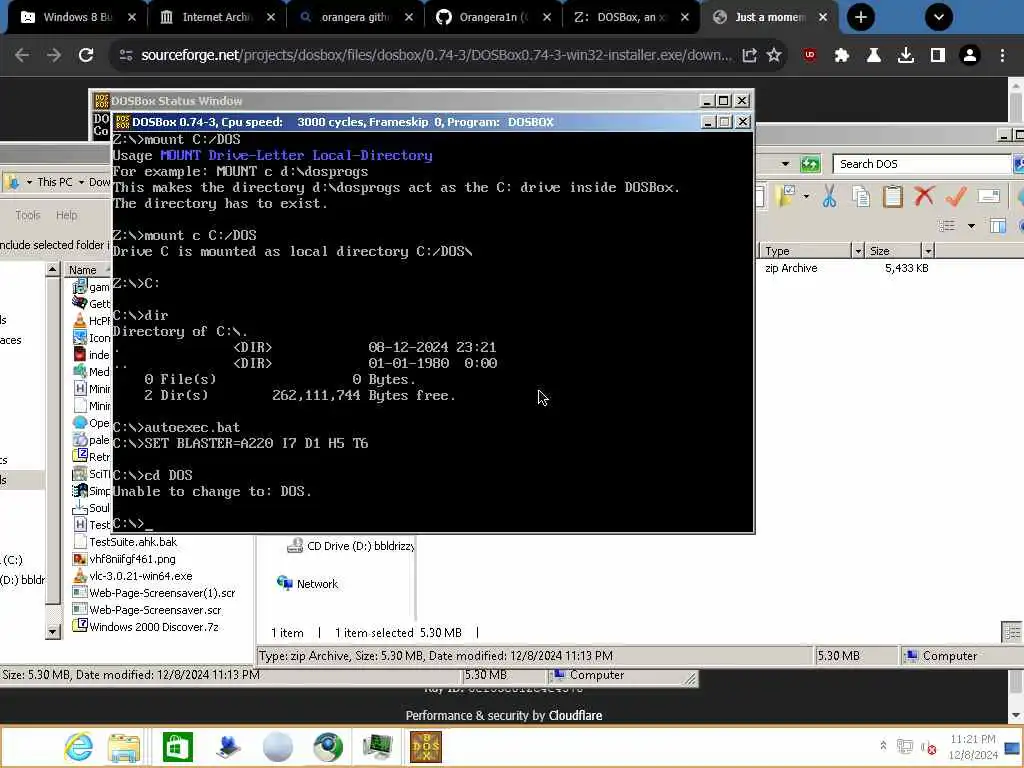The height and width of the screenshot is (768, 1024).
Task: Click the green Refresh icon beside search box
Action: 810,163
